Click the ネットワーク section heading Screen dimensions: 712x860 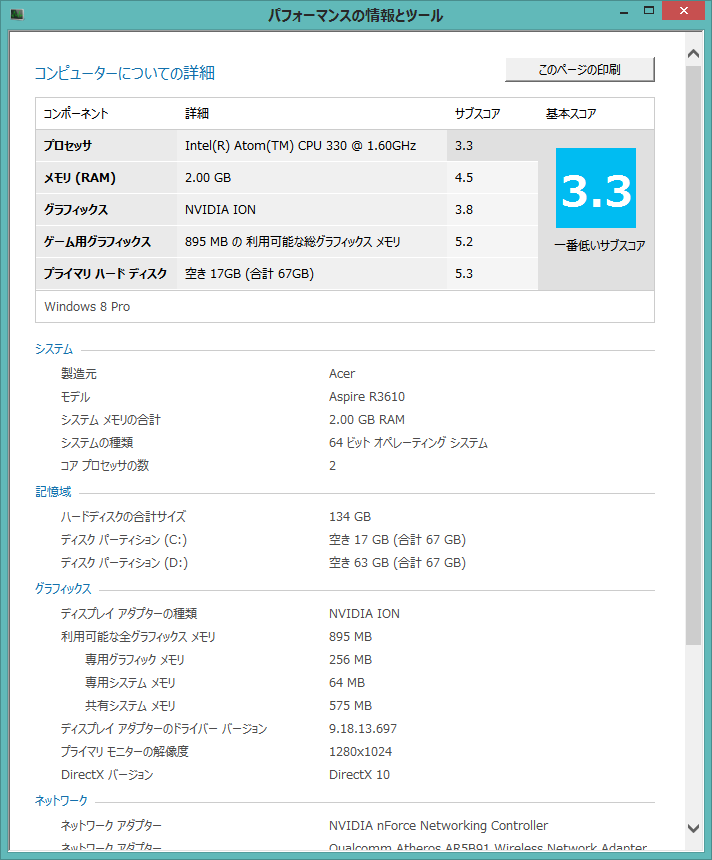(61, 801)
